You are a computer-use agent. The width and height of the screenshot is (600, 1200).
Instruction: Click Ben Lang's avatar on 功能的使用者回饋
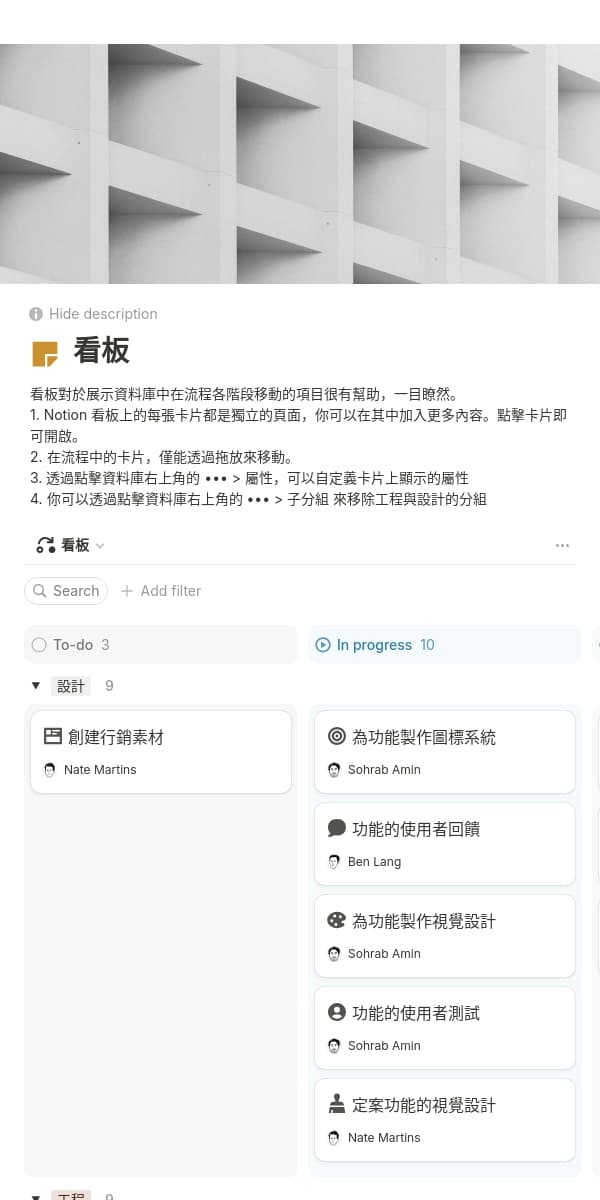333,861
